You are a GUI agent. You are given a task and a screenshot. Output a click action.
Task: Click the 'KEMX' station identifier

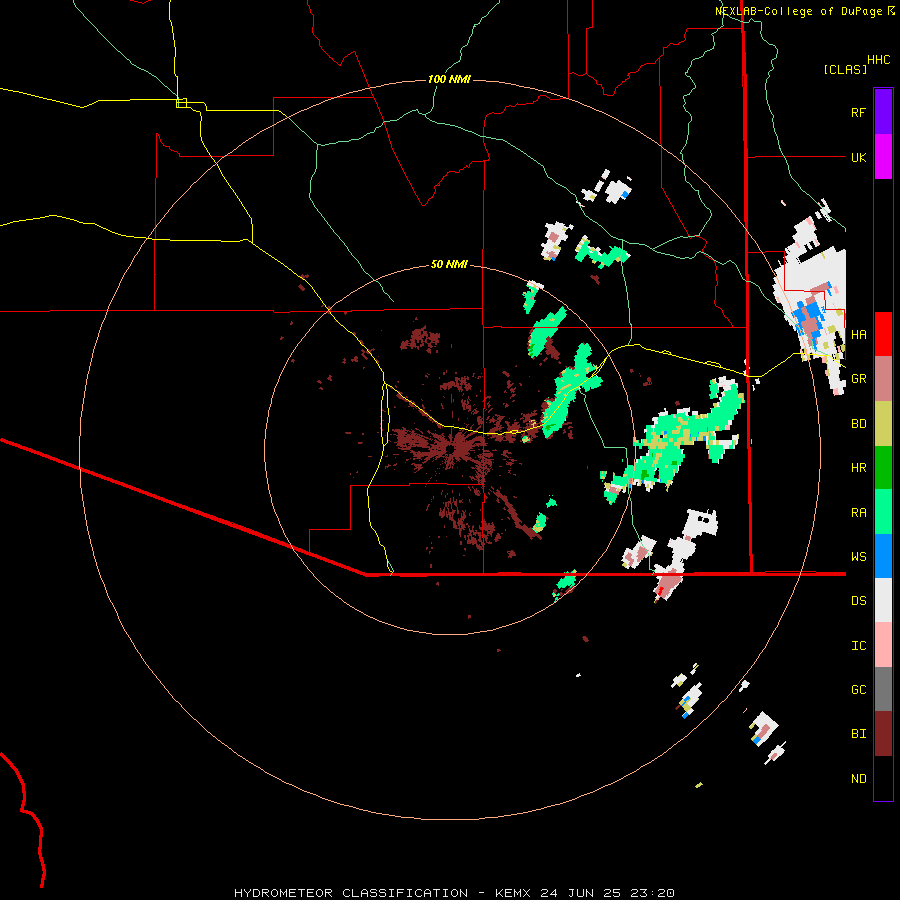(x=513, y=893)
